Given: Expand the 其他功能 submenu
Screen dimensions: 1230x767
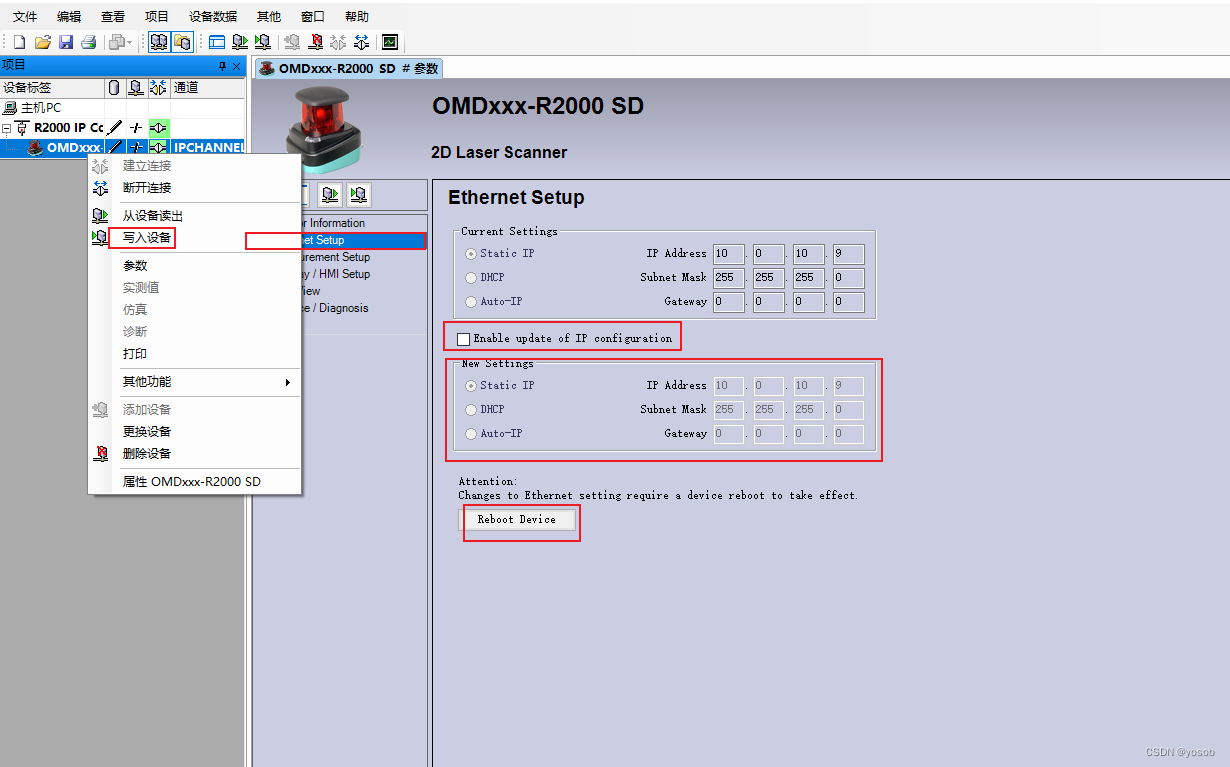Looking at the screenshot, I should click(195, 382).
